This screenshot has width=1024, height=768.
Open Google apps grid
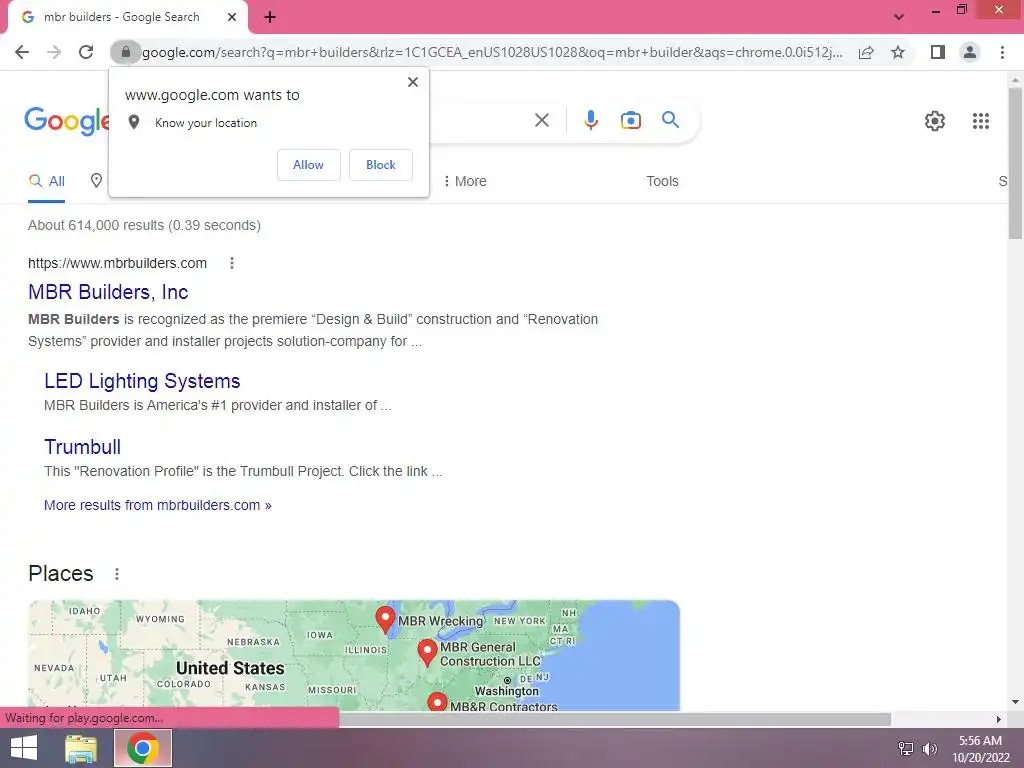pyautogui.click(x=980, y=121)
